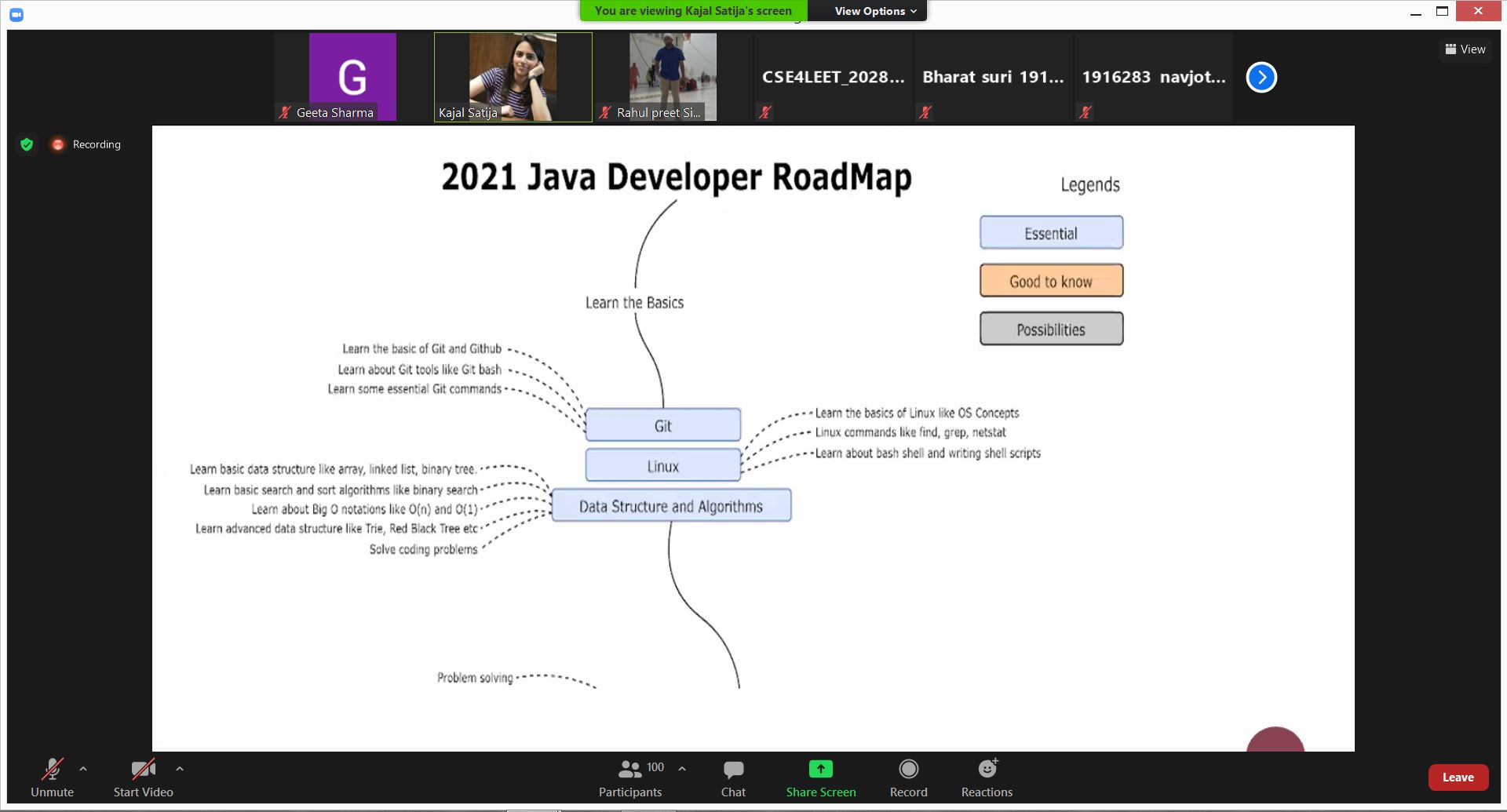Click the green 'You are viewing' banner
Screen dimensions: 1507x812
coord(693,11)
